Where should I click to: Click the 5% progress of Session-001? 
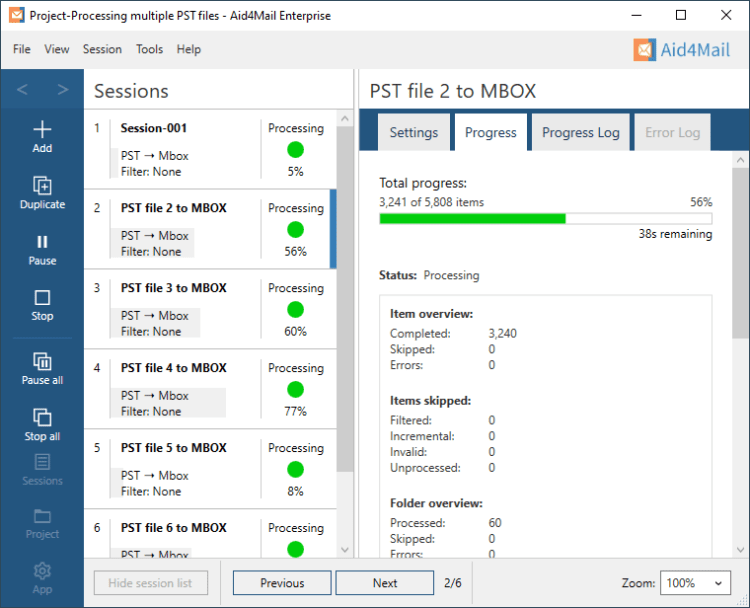295,172
